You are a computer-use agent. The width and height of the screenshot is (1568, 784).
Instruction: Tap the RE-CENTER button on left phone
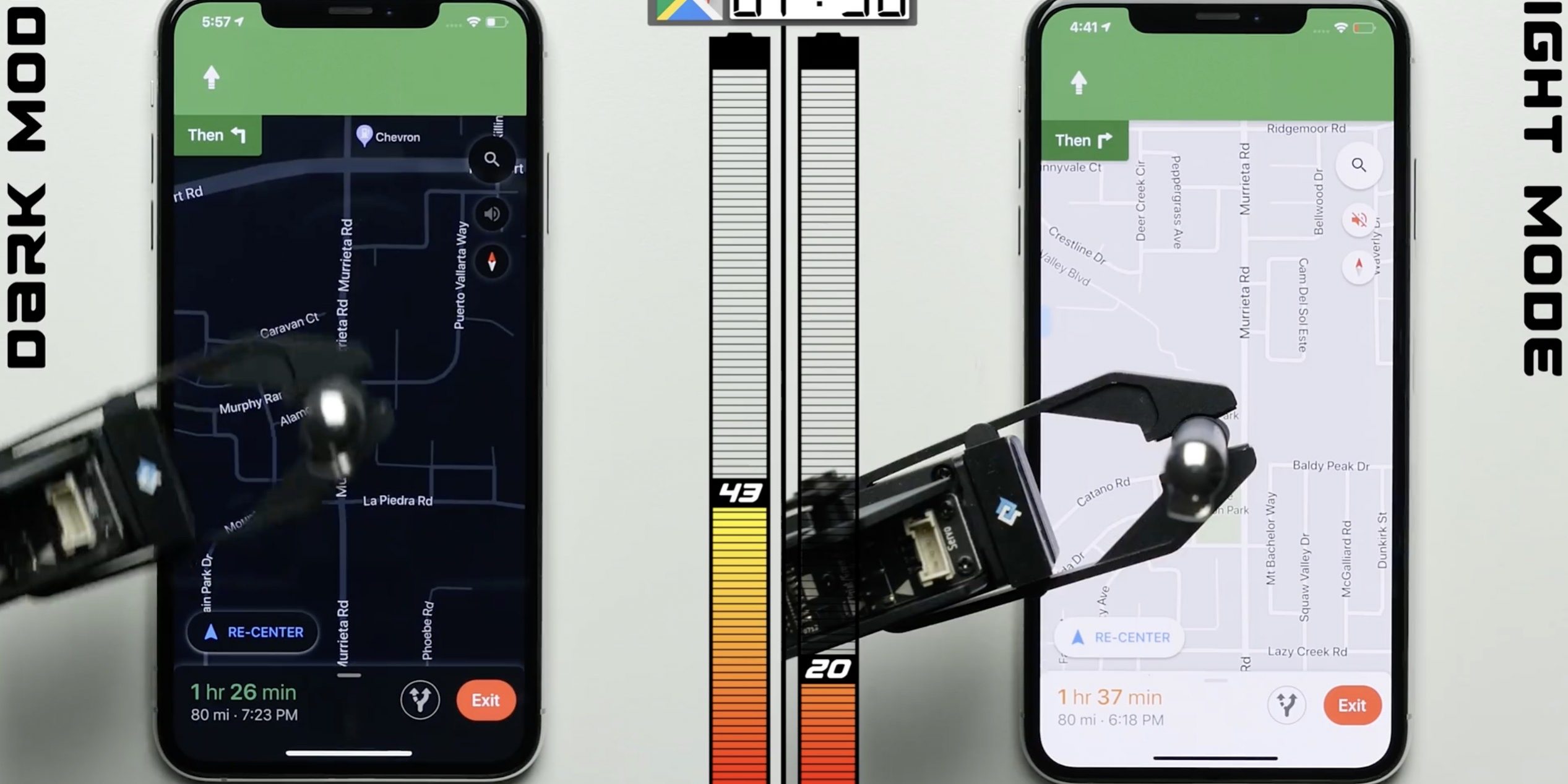(254, 632)
